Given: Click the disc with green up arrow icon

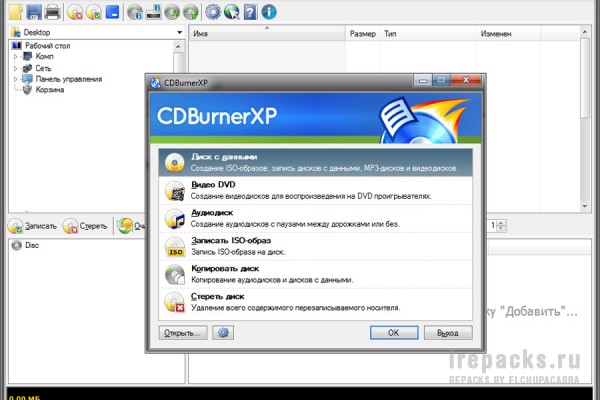Looking at the screenshot, I should (x=191, y=12).
